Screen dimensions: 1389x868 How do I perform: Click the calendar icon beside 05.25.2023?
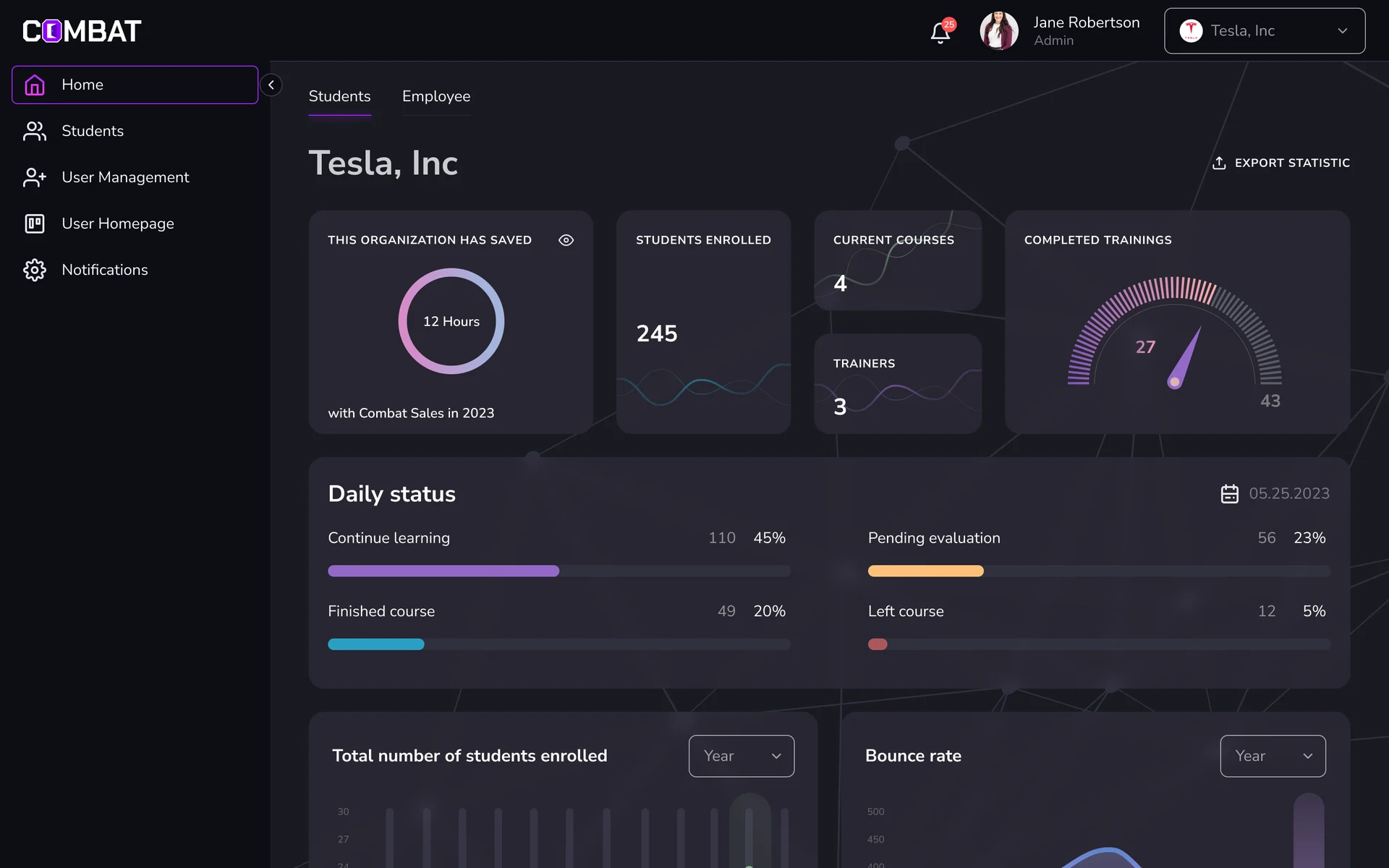pyautogui.click(x=1230, y=493)
